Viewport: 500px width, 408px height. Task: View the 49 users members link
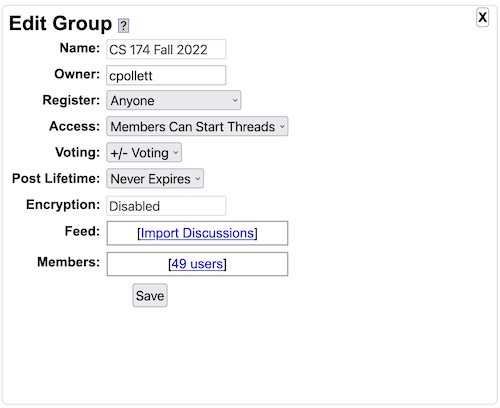(197, 264)
